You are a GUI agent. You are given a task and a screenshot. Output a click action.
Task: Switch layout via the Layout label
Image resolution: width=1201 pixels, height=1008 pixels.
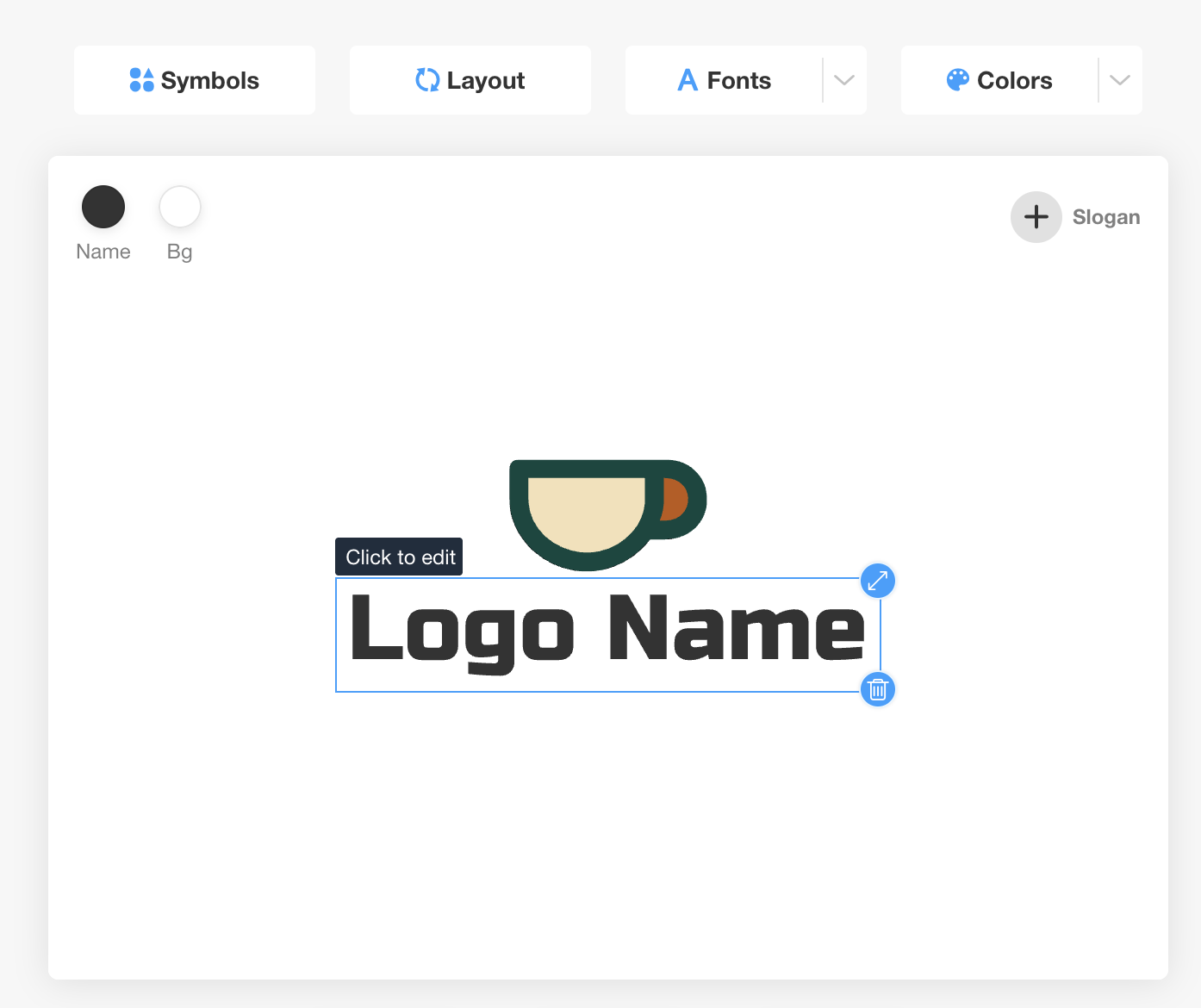(x=486, y=80)
